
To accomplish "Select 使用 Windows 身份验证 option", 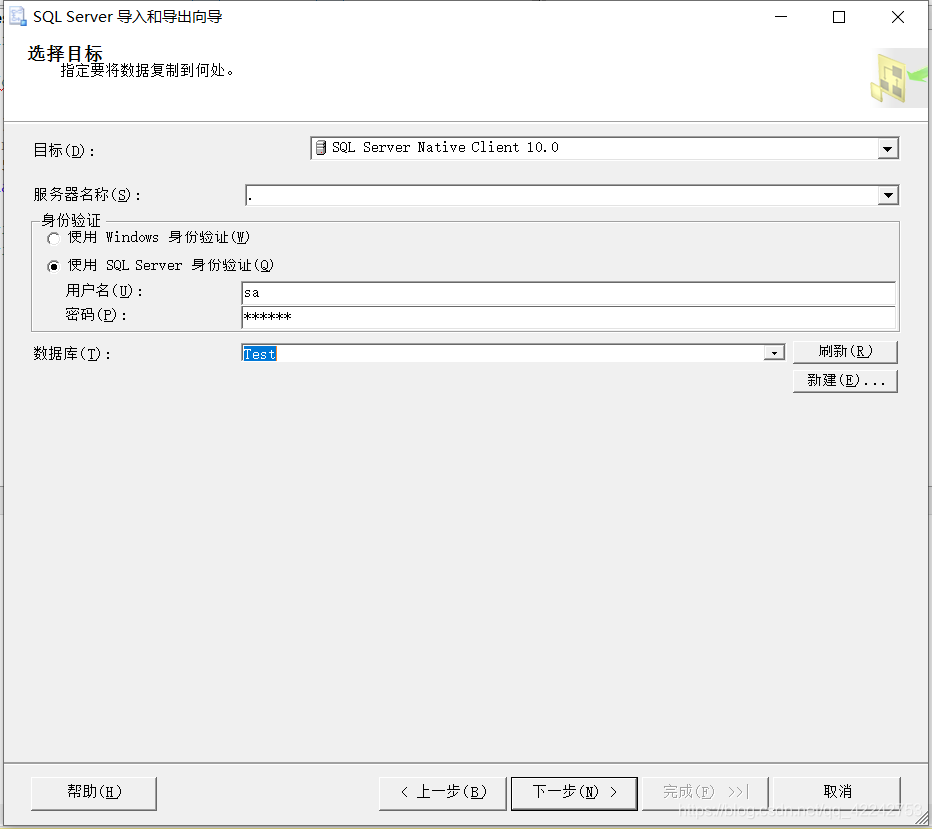I will click(53, 238).
